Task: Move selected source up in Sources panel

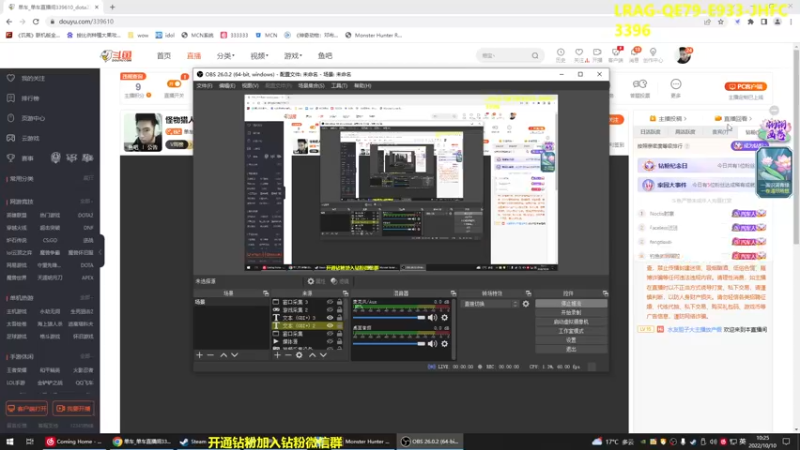Action: 312,355
